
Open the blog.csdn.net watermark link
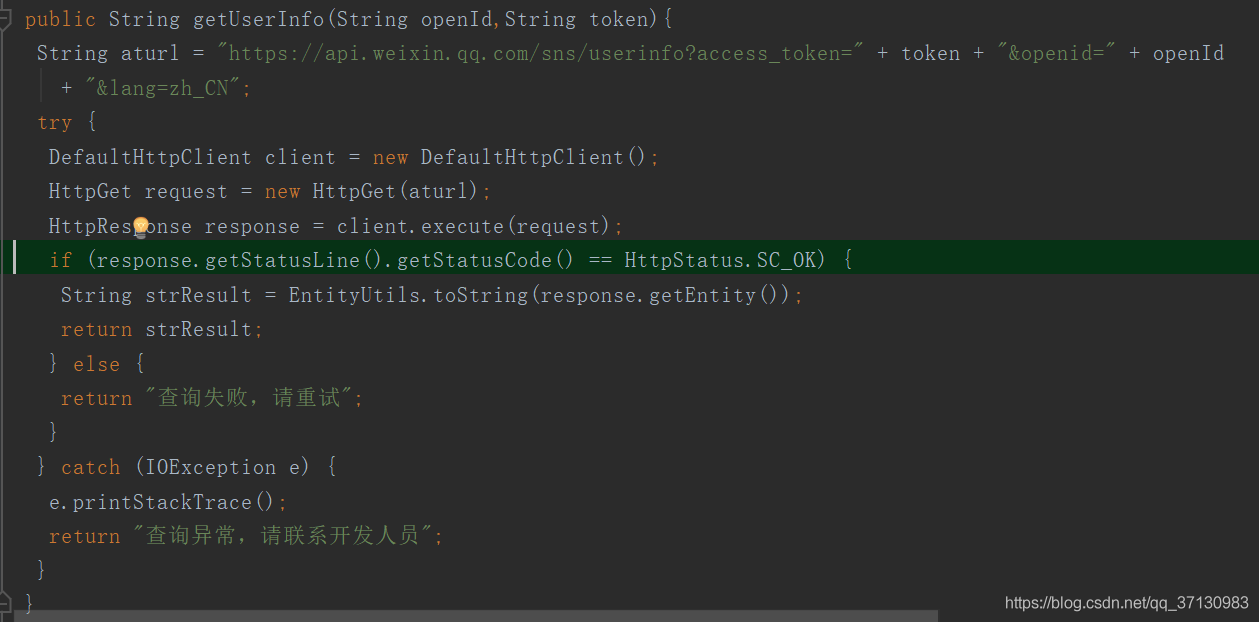point(1126,603)
